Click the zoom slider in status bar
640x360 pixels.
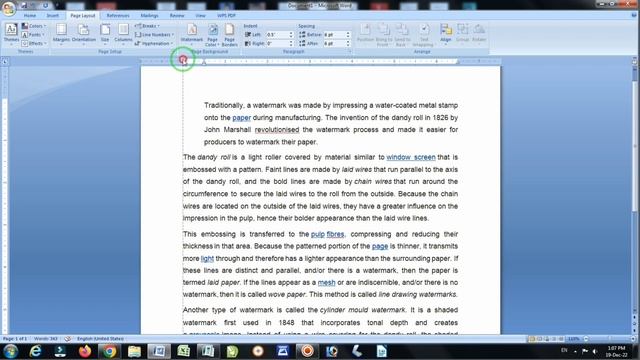(x=608, y=339)
